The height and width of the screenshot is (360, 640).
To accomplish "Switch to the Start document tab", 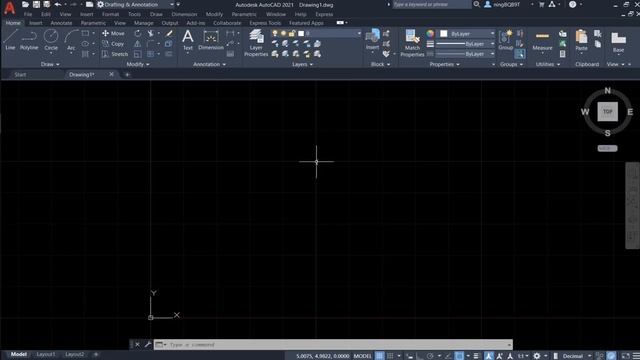I will [x=20, y=75].
